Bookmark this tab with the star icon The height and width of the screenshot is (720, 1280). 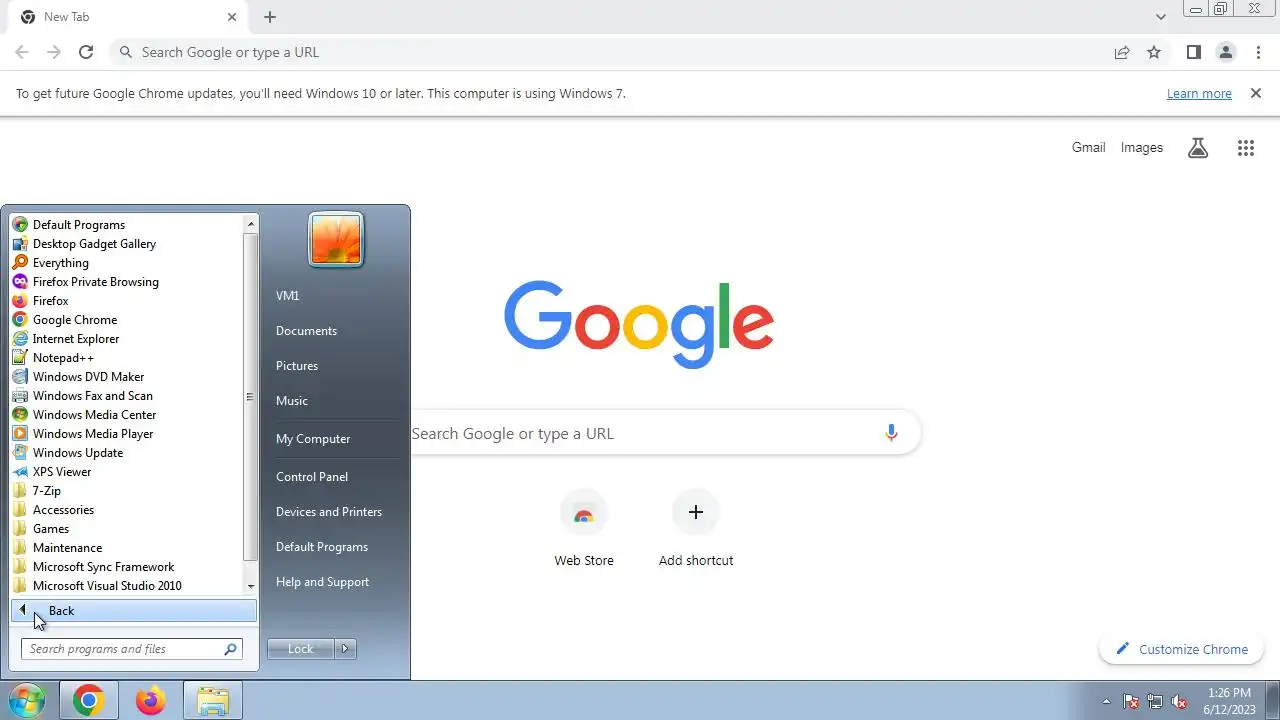pyautogui.click(x=1154, y=52)
